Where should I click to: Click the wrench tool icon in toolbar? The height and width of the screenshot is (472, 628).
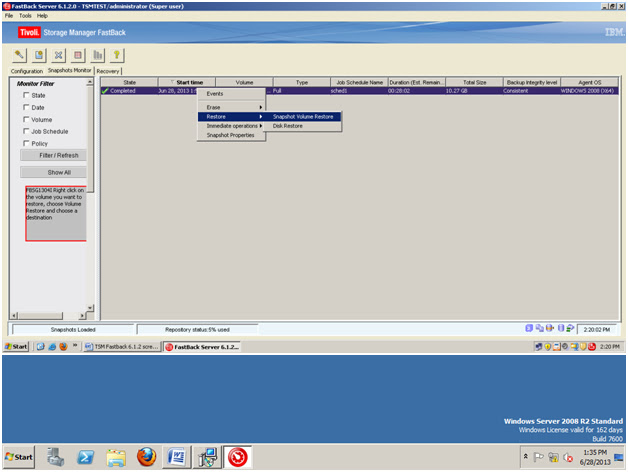pyautogui.click(x=19, y=55)
